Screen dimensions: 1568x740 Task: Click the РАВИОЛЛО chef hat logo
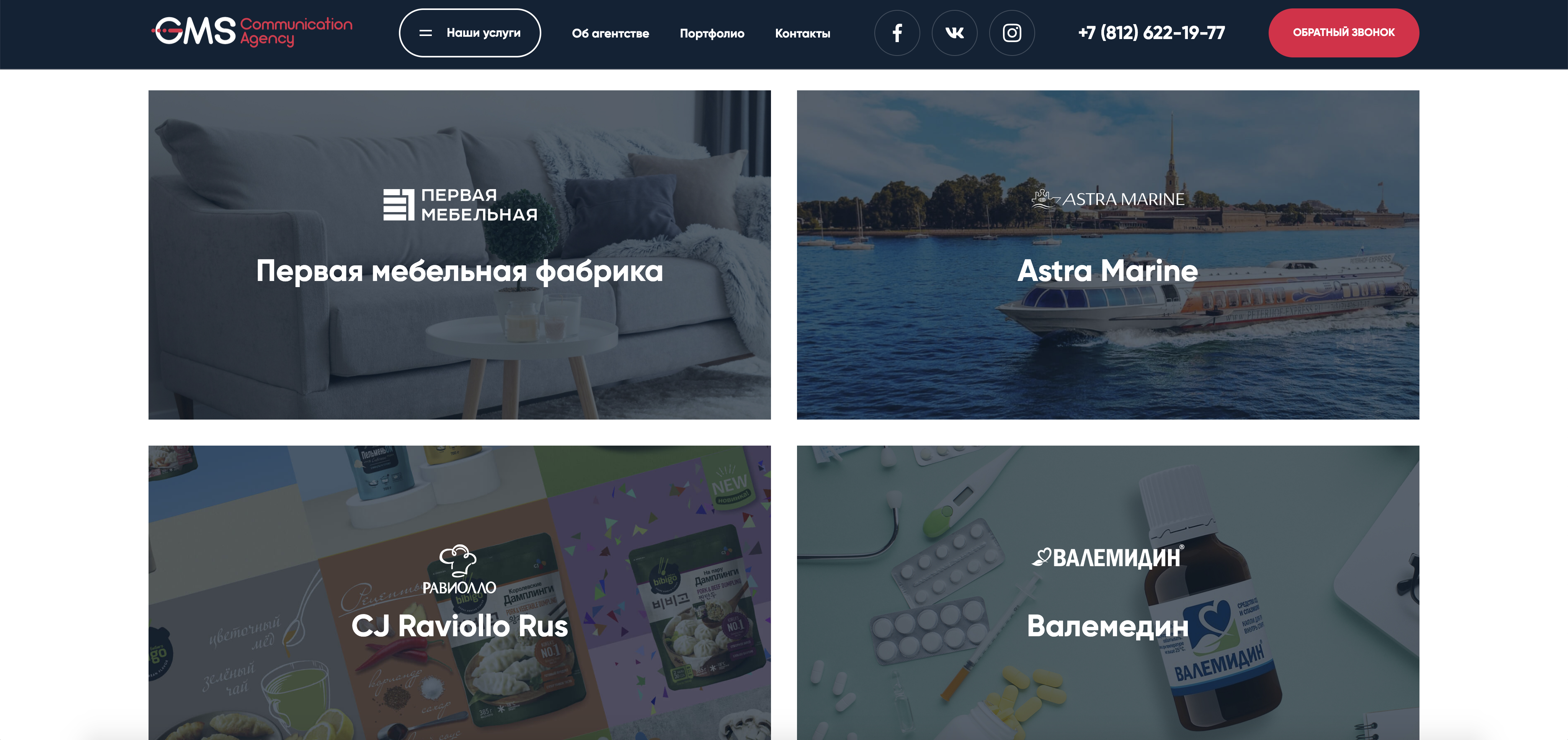(x=459, y=569)
